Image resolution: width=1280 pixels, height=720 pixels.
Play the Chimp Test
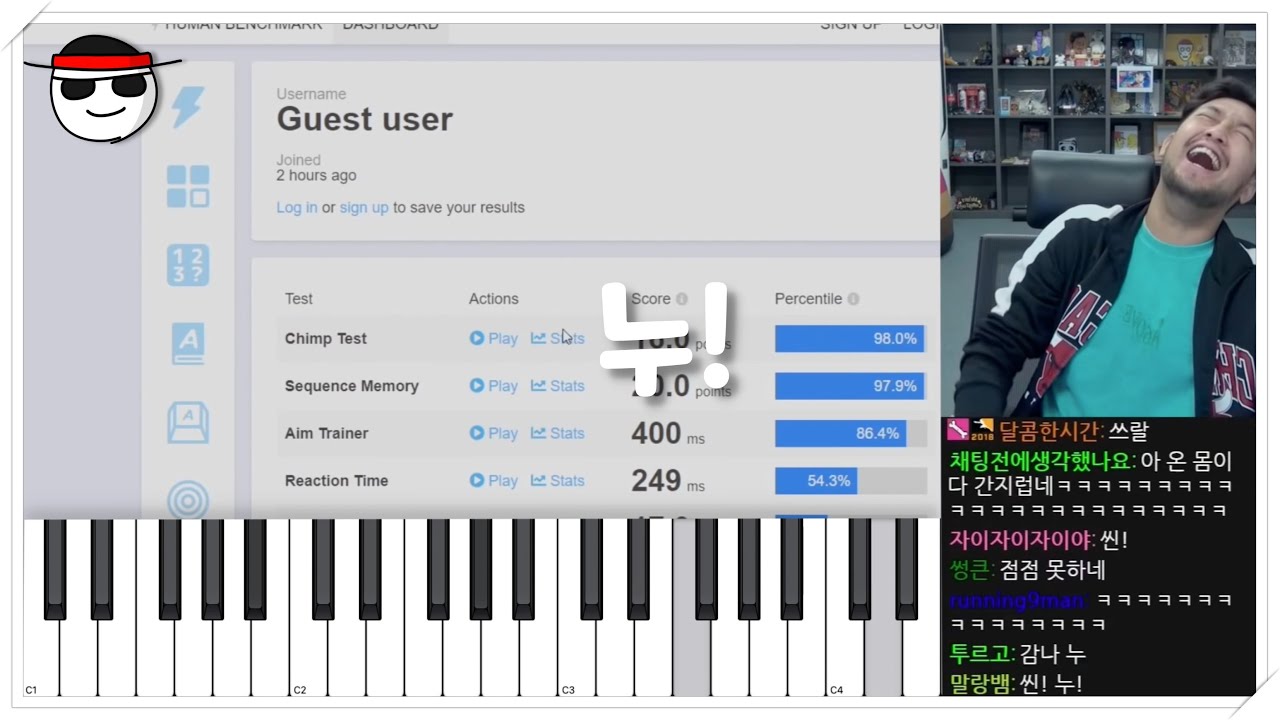pos(494,339)
